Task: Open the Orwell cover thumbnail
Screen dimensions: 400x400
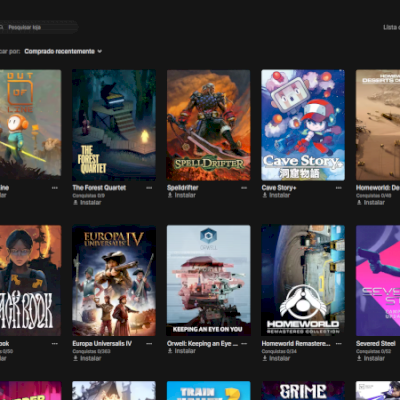Action: pos(208,281)
